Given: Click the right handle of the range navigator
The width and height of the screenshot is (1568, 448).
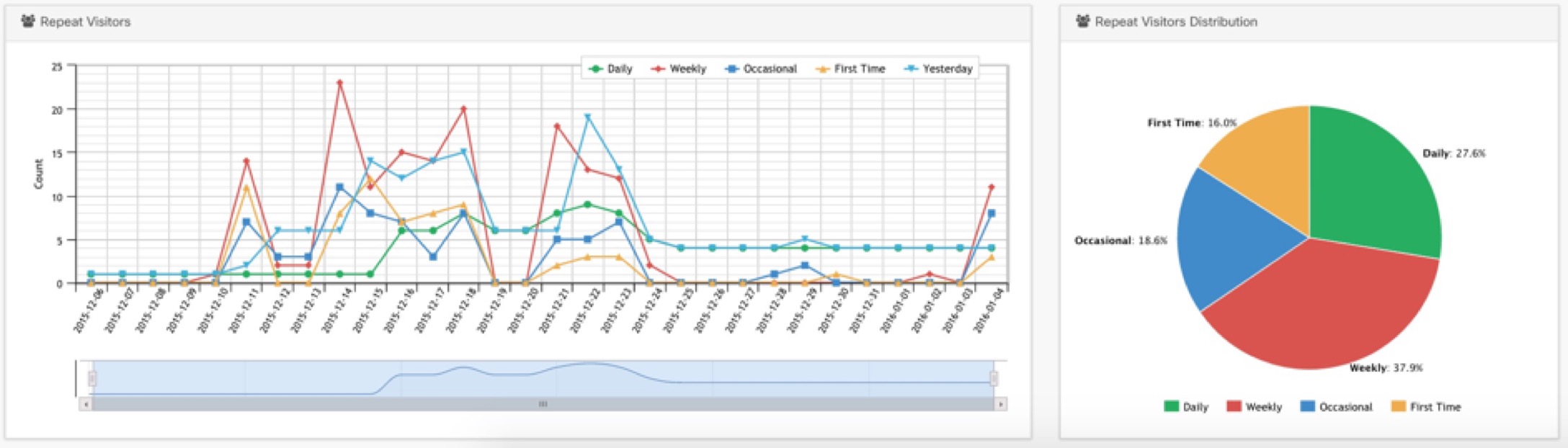Looking at the screenshot, I should pos(994,379).
